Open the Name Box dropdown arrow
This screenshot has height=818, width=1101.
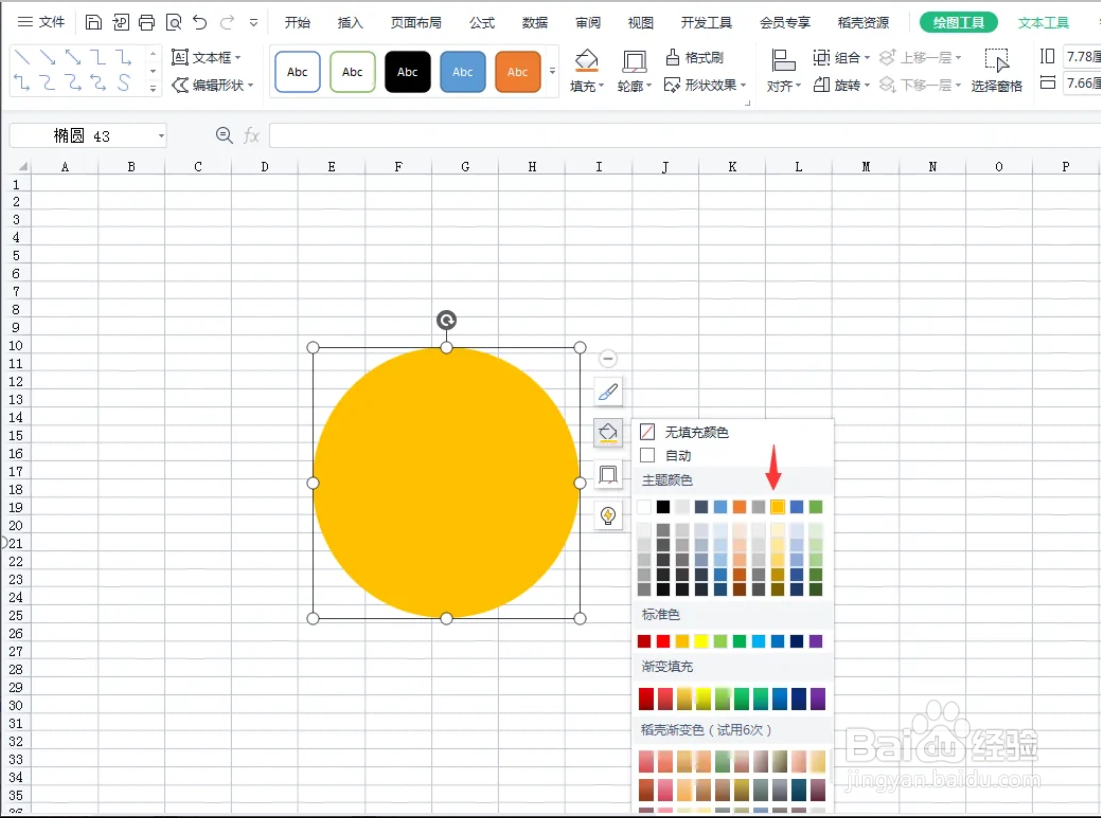click(161, 136)
